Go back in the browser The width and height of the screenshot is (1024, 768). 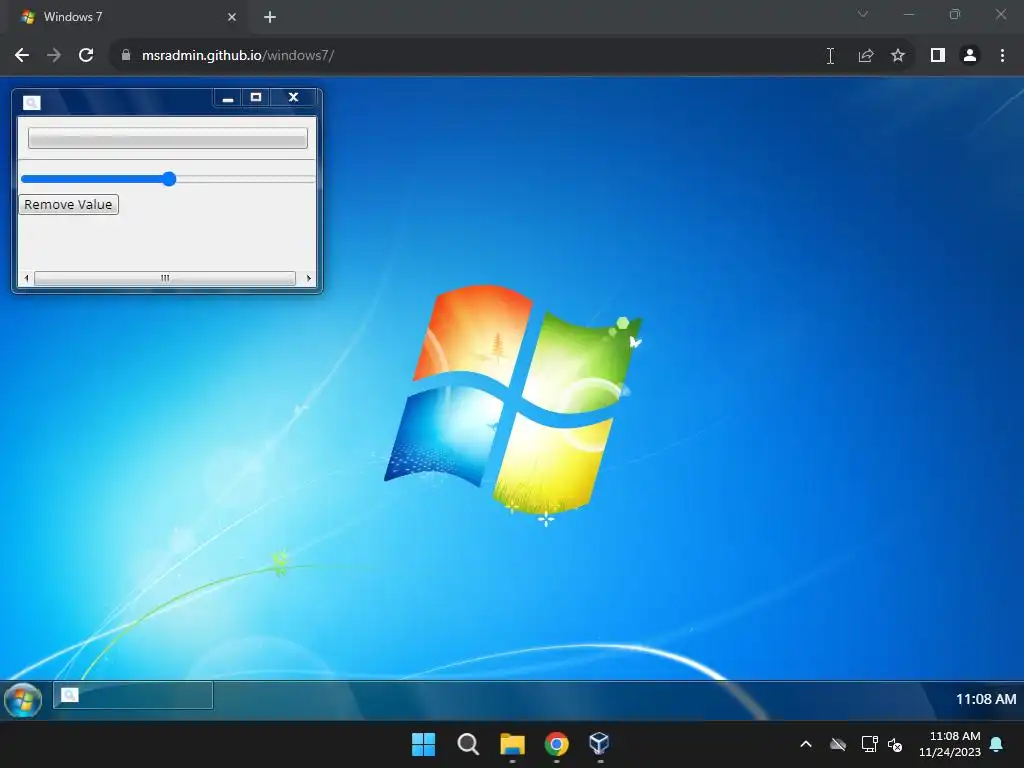[22, 56]
